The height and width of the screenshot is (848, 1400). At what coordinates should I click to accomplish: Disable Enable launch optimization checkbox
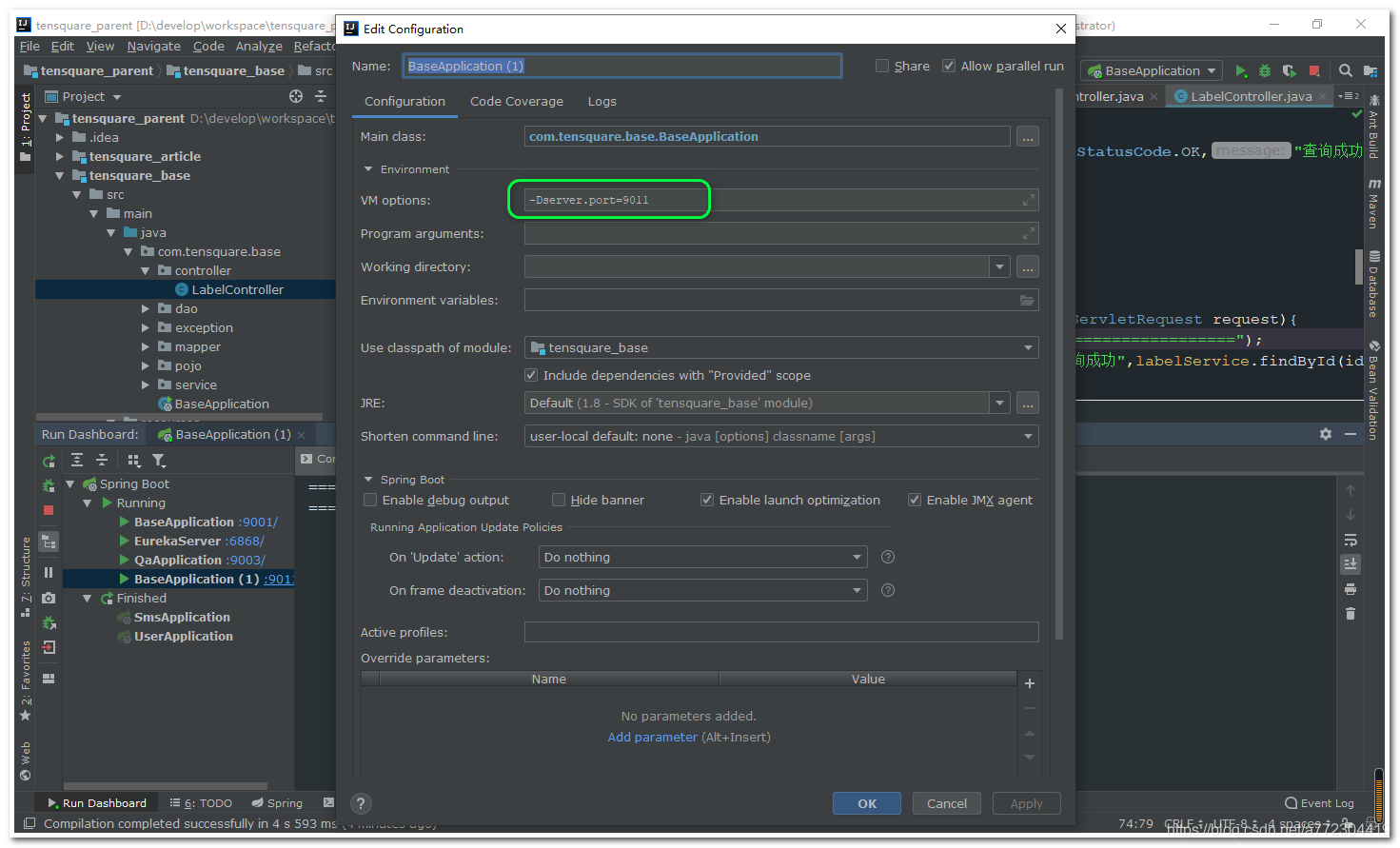[x=707, y=500]
